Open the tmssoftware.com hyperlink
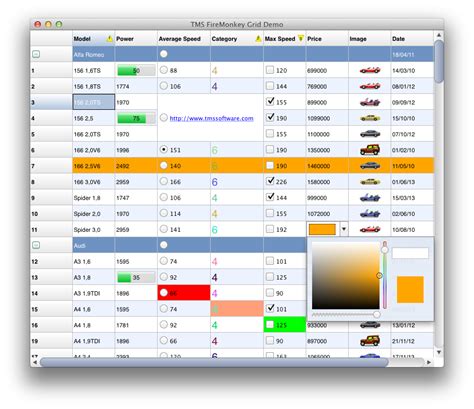Viewport: 474px width, 409px height. tap(211, 118)
